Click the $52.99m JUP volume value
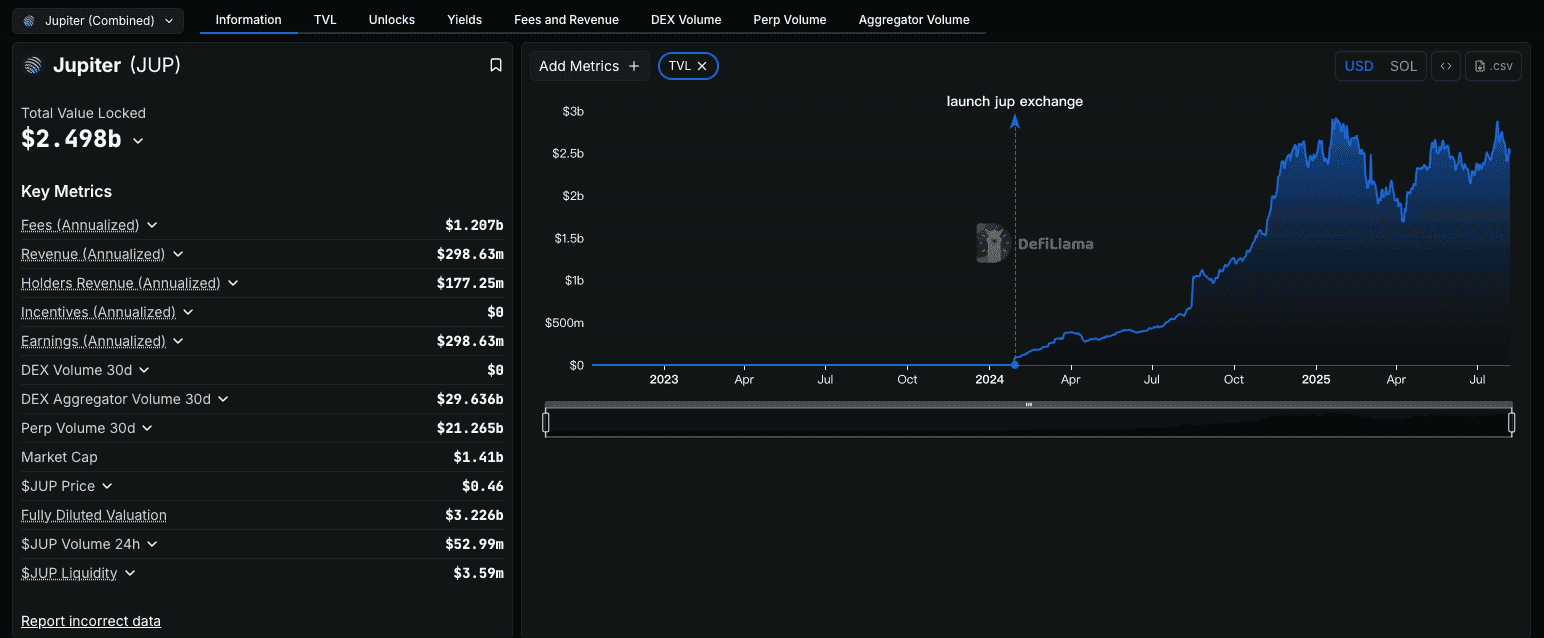 [x=474, y=544]
